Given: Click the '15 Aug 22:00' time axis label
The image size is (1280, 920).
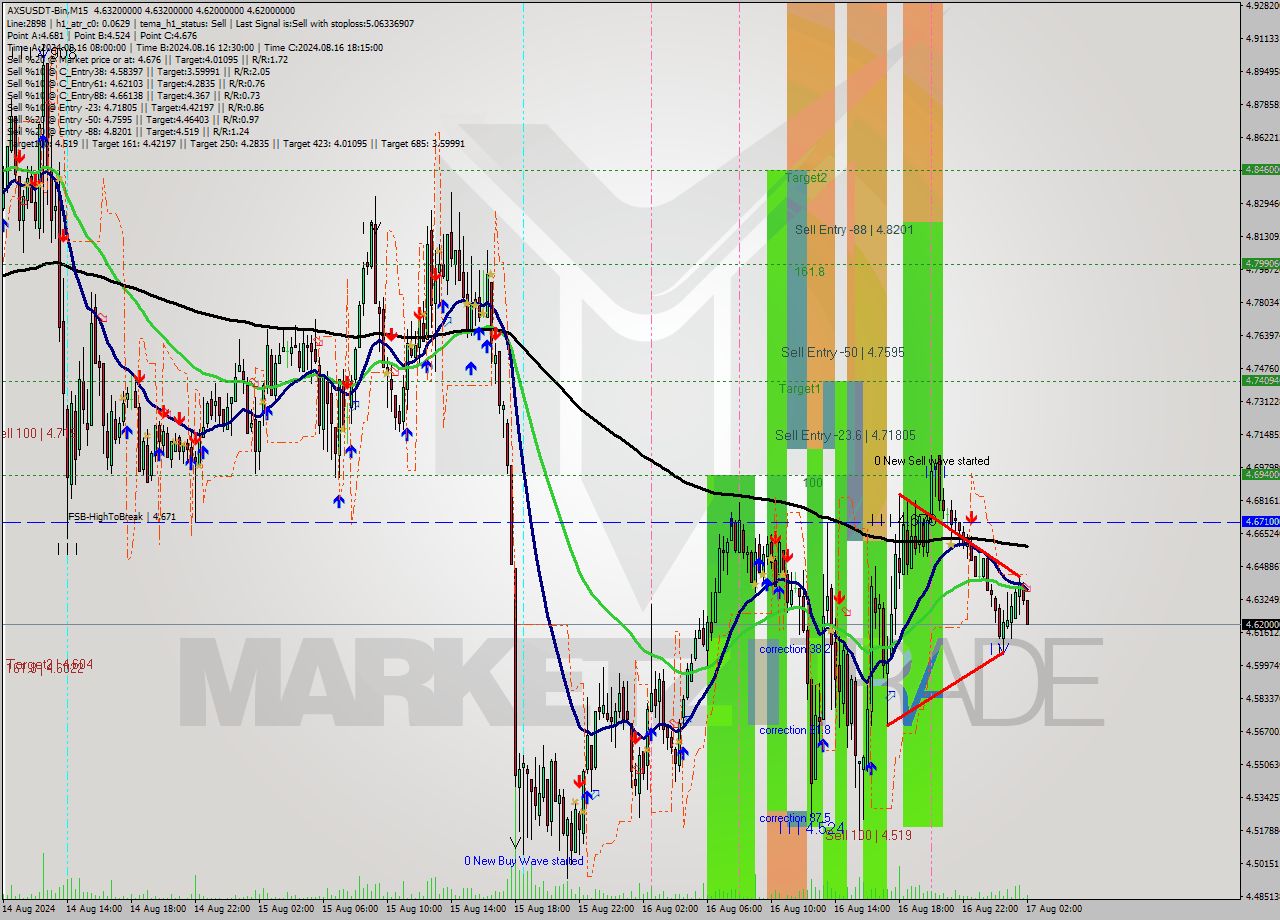Looking at the screenshot, I should 606,909.
